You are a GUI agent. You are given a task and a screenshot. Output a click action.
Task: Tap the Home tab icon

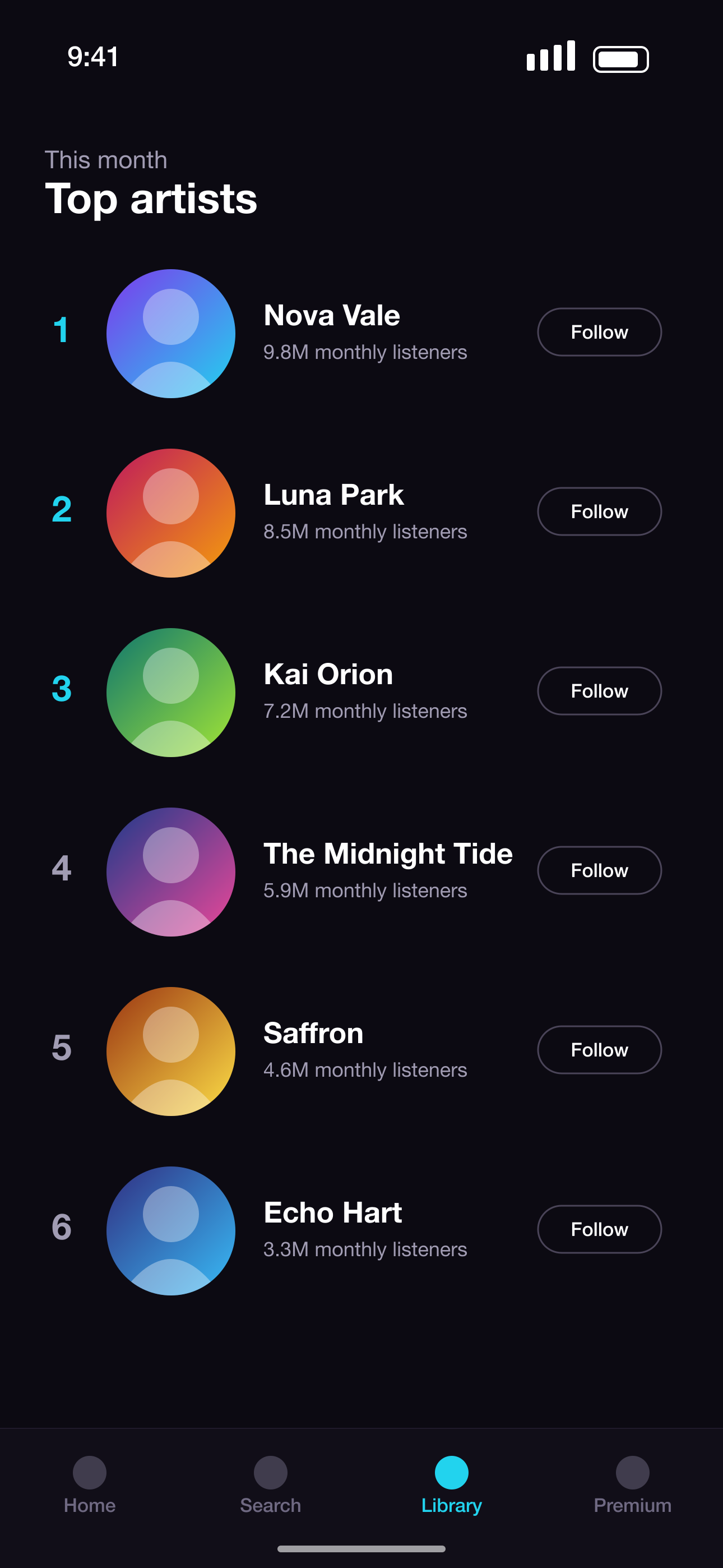click(90, 1473)
